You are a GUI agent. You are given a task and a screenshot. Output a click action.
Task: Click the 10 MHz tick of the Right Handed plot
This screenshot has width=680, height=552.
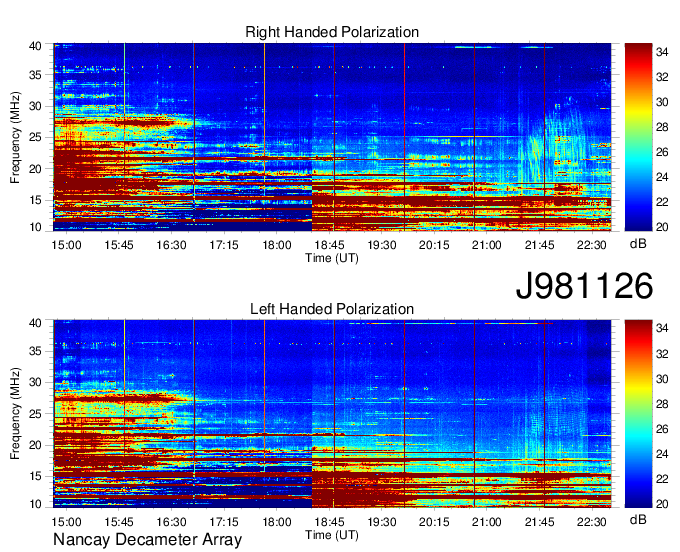(35, 227)
